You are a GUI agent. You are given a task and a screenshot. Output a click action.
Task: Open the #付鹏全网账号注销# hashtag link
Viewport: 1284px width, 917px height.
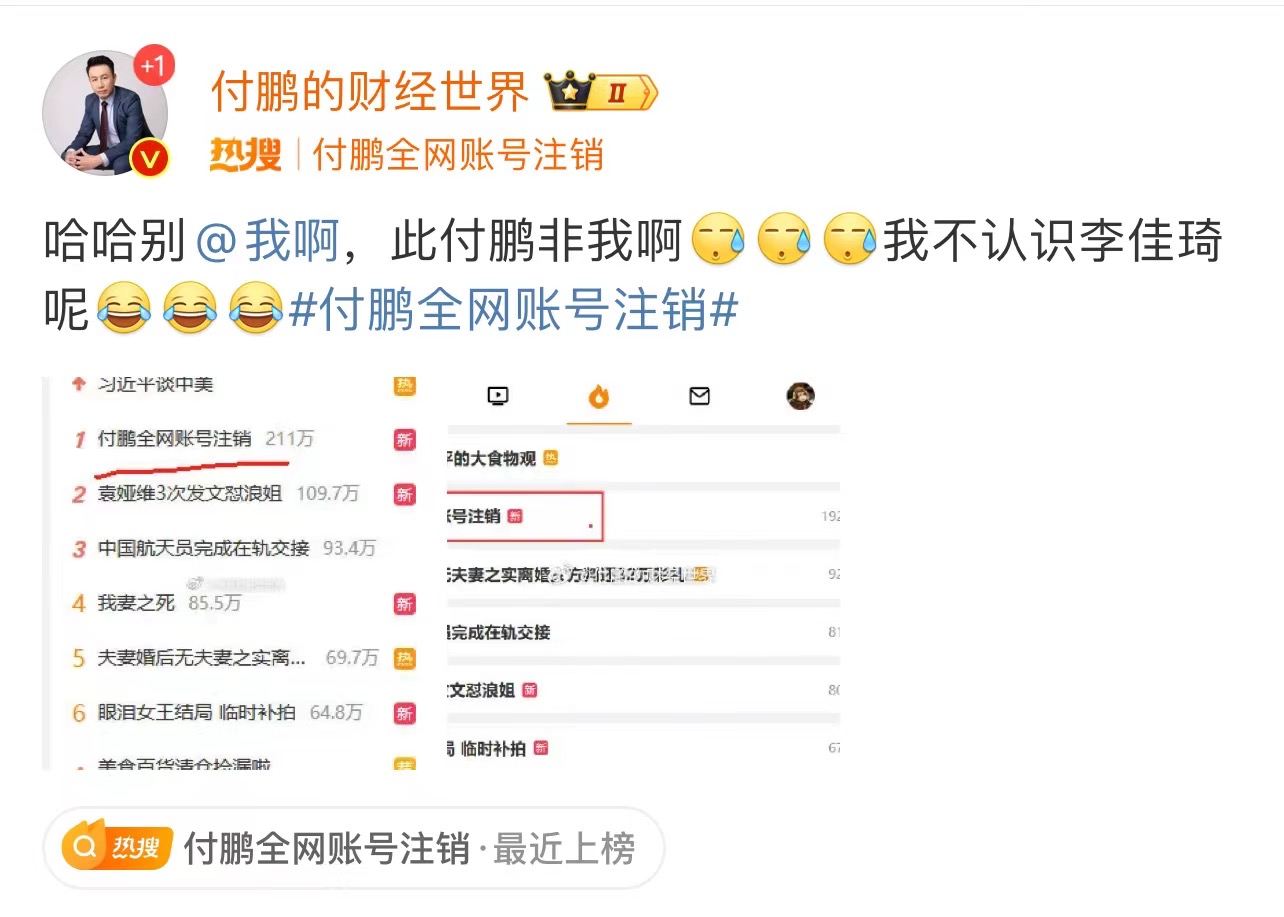pyautogui.click(x=513, y=311)
